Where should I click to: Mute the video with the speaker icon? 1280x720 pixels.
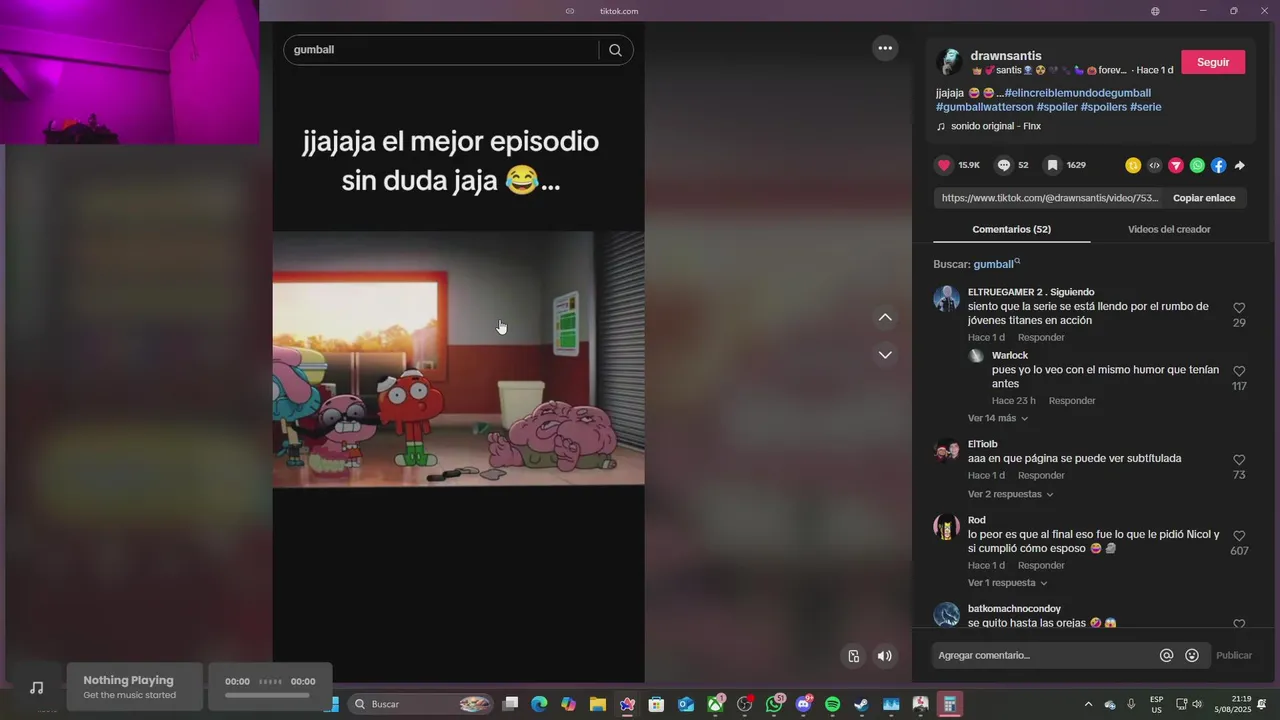tap(884, 656)
